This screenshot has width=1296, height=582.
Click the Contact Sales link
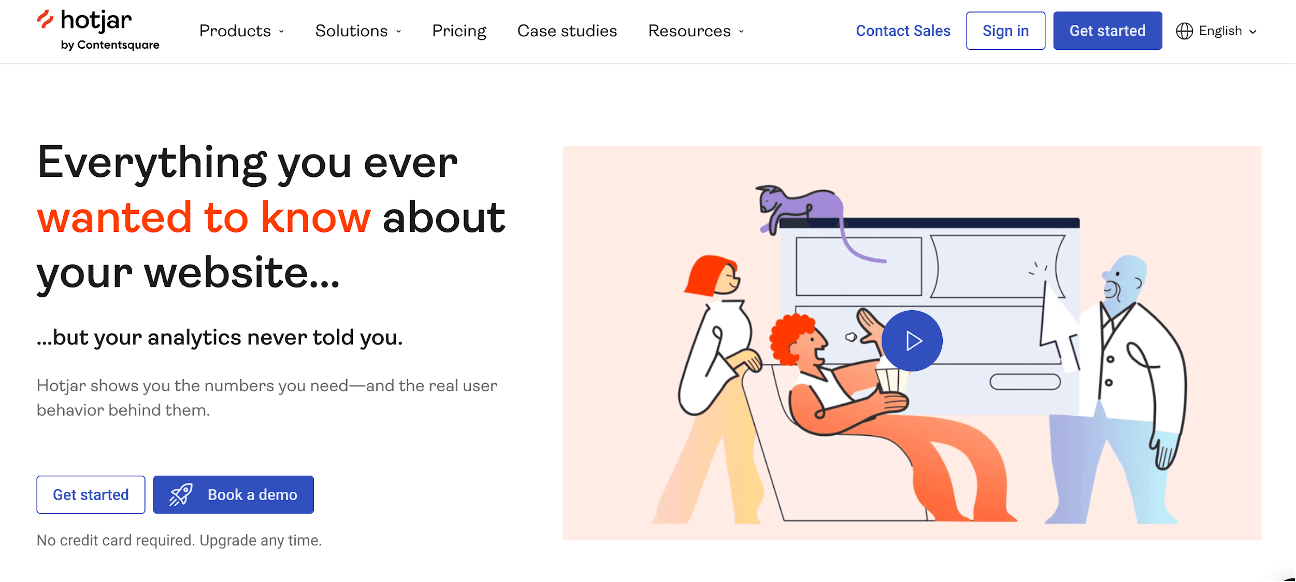click(903, 31)
